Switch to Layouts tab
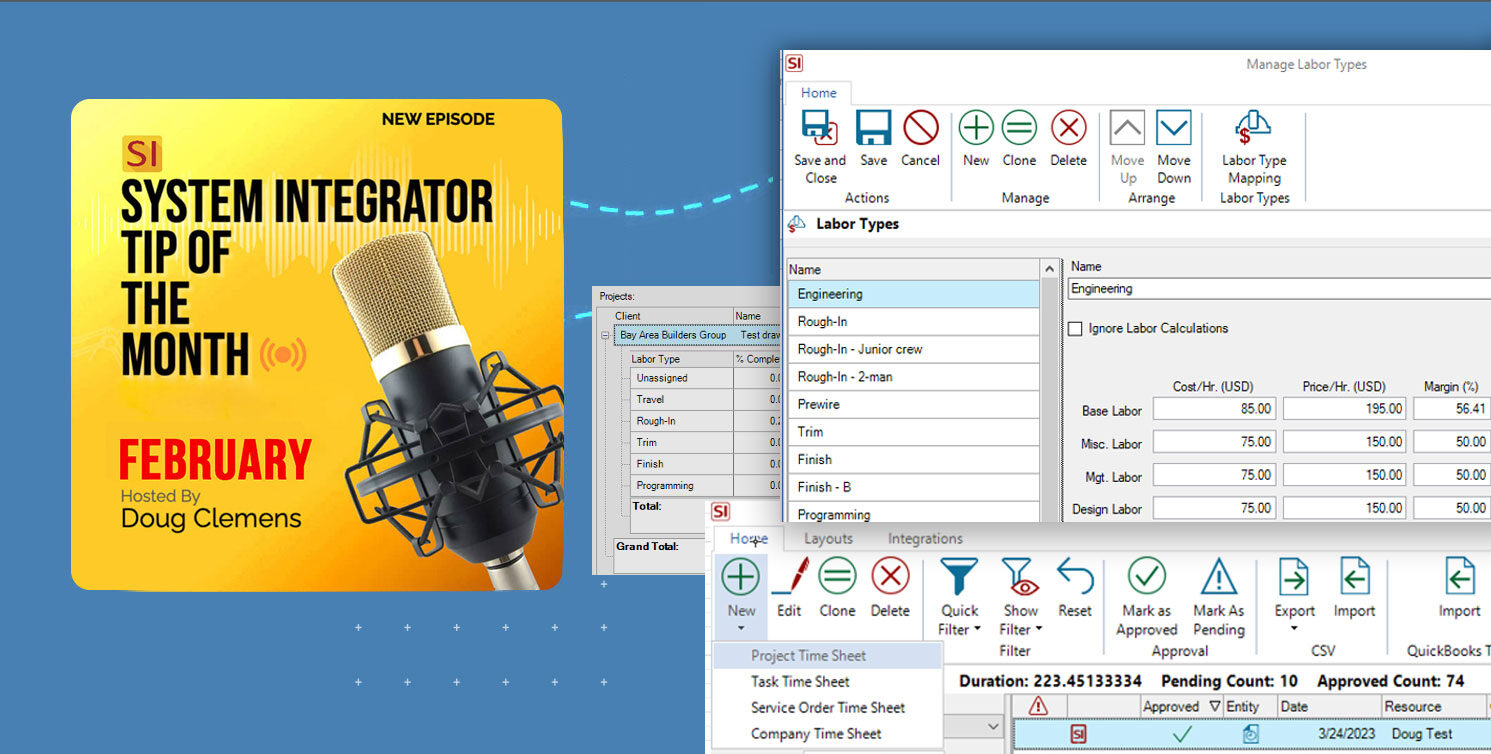 pyautogui.click(x=828, y=538)
